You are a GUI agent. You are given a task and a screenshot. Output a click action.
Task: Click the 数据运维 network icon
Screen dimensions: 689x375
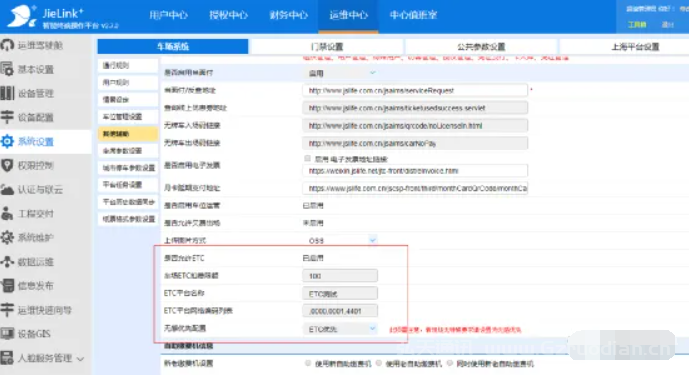7,262
